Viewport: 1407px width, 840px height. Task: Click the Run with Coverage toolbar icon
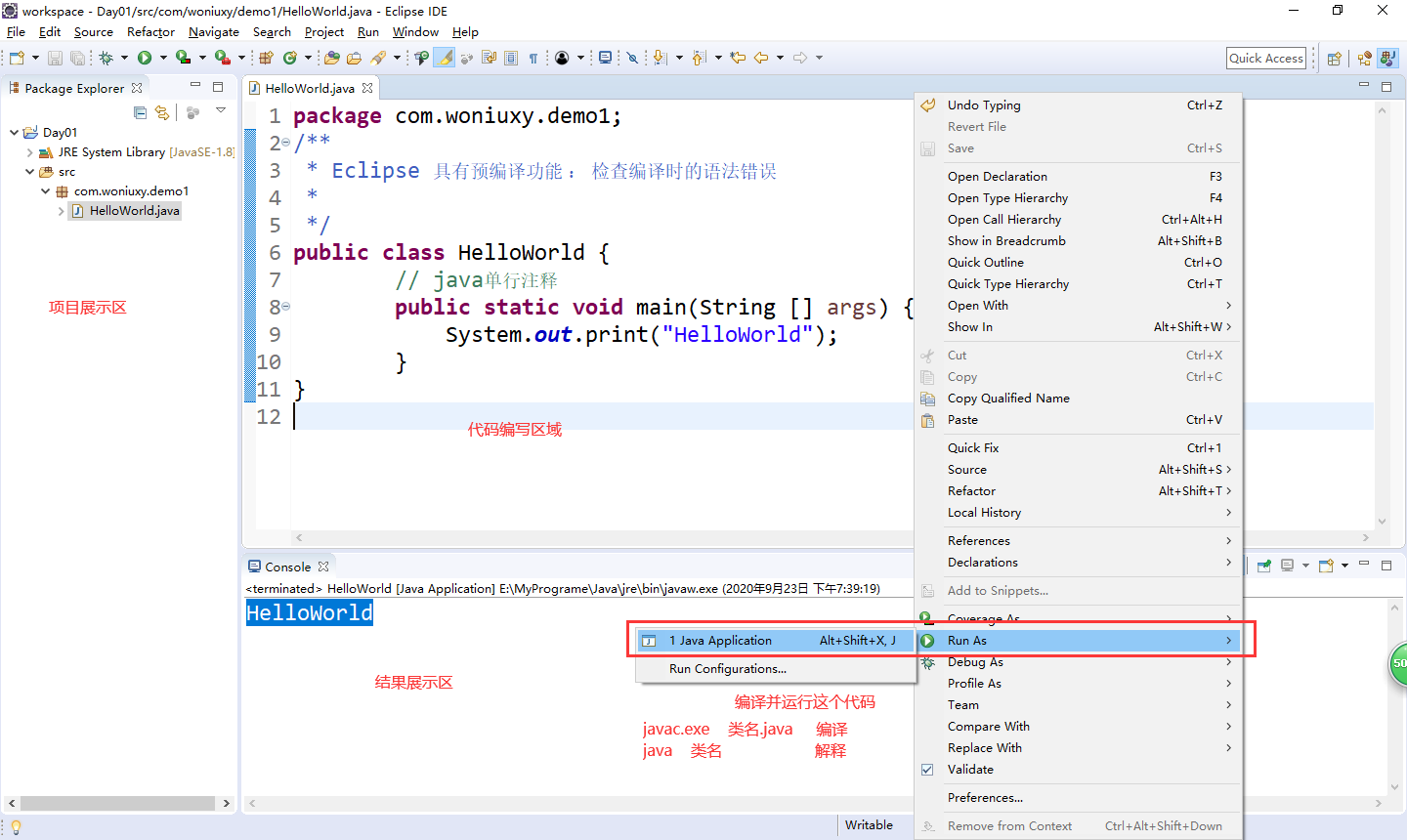click(x=183, y=58)
